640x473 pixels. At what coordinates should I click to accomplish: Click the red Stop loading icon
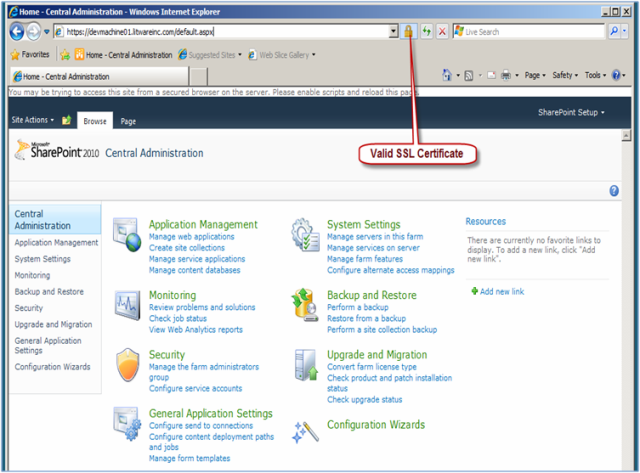[442, 31]
